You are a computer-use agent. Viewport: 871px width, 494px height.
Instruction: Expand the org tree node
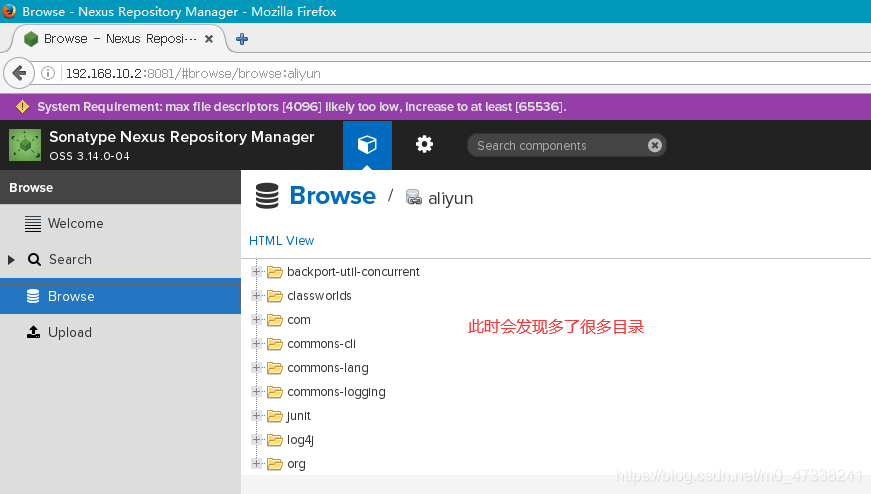(x=257, y=463)
